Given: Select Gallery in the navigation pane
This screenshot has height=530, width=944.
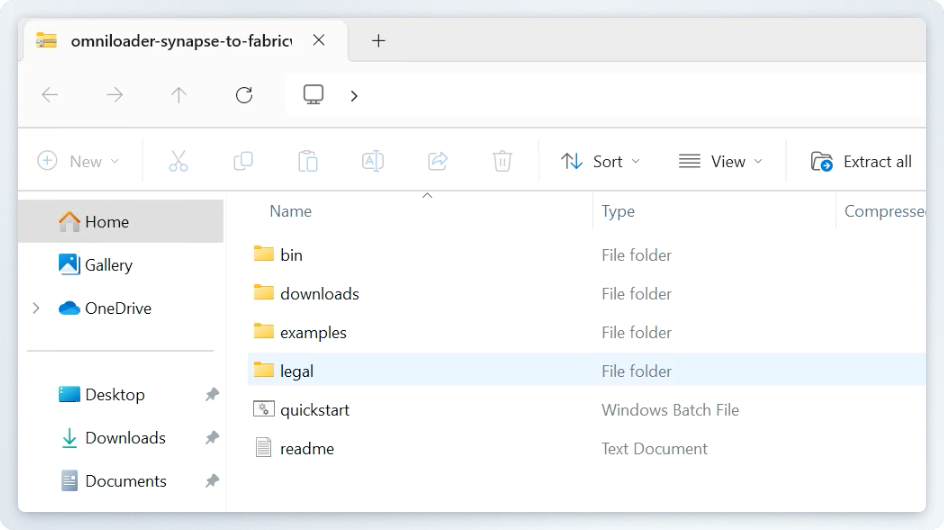Looking at the screenshot, I should (x=108, y=265).
